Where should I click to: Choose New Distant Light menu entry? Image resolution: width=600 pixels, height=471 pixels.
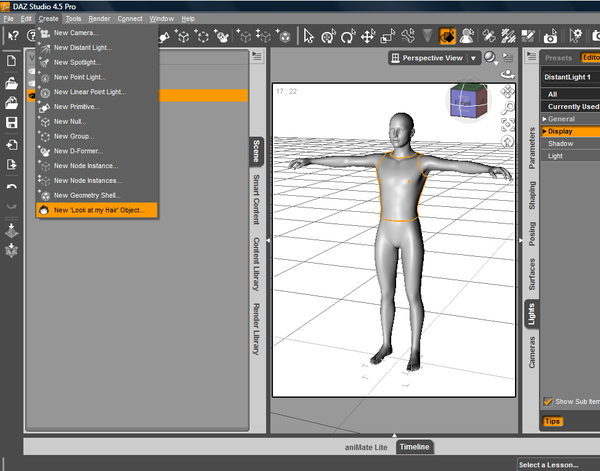pos(97,48)
